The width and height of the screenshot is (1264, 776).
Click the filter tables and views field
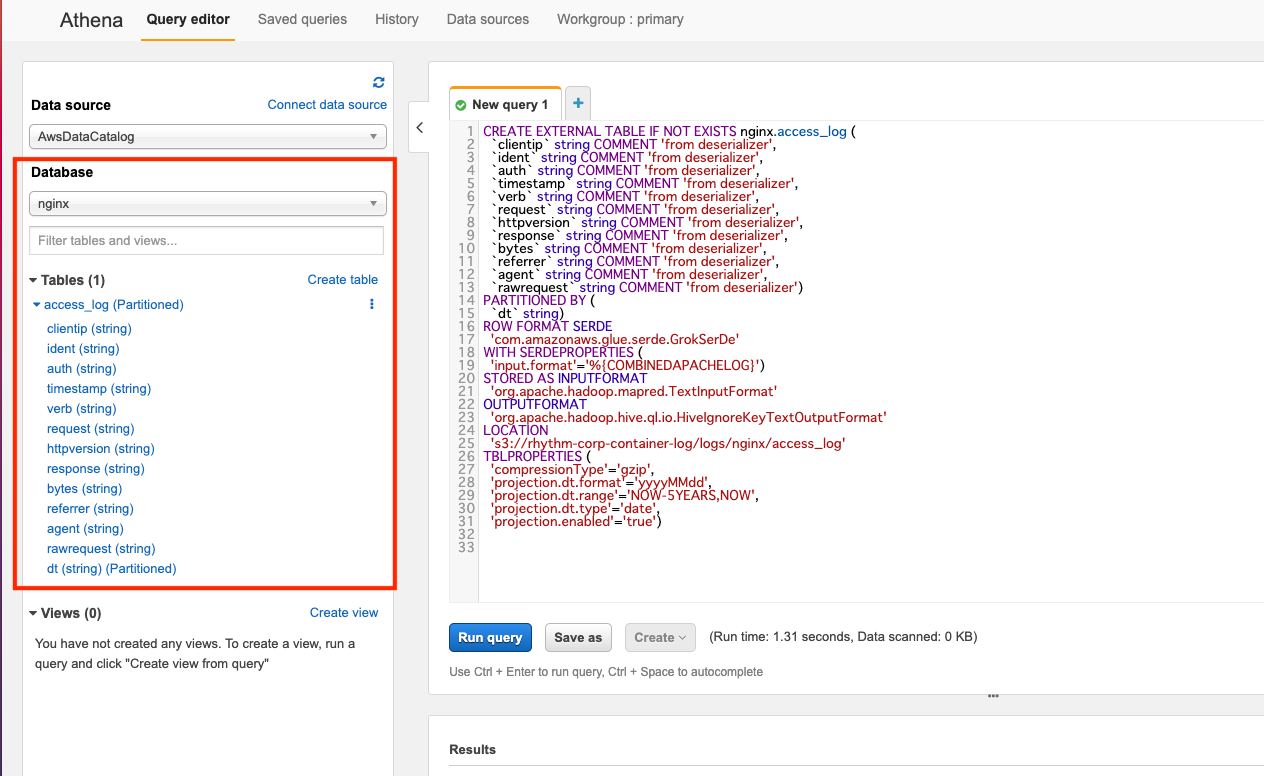[x=207, y=240]
